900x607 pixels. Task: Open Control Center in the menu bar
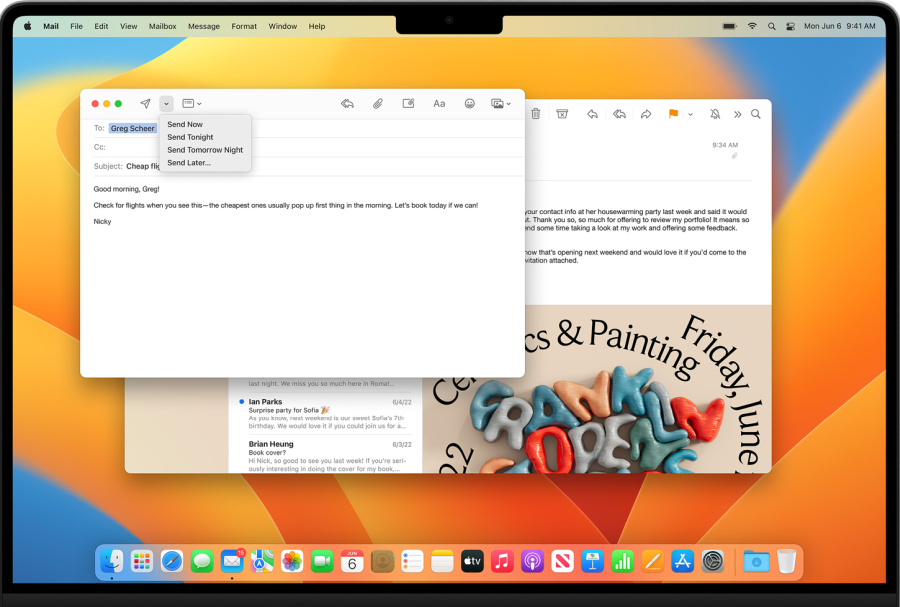790,26
